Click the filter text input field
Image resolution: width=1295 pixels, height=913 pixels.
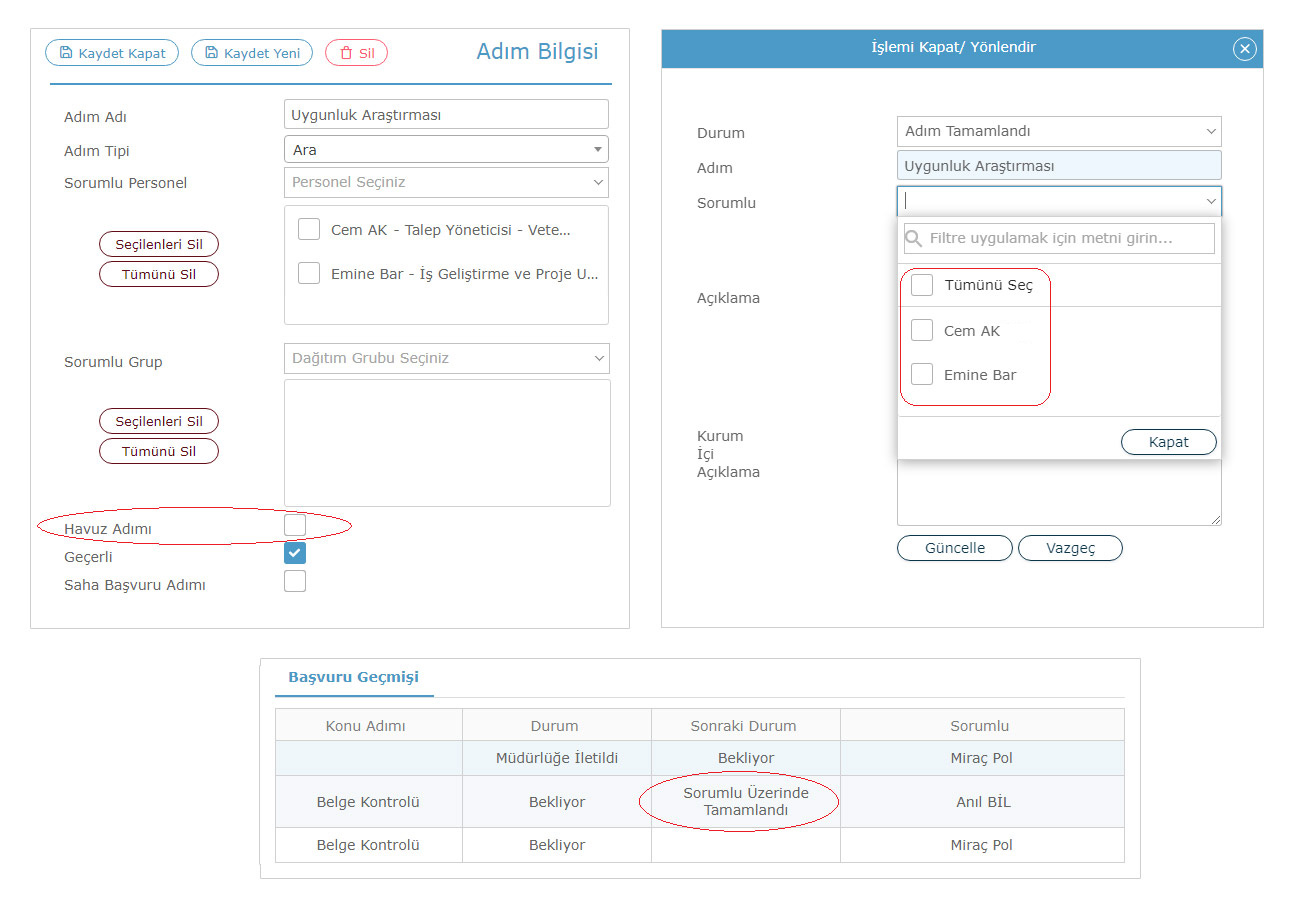click(x=1059, y=238)
